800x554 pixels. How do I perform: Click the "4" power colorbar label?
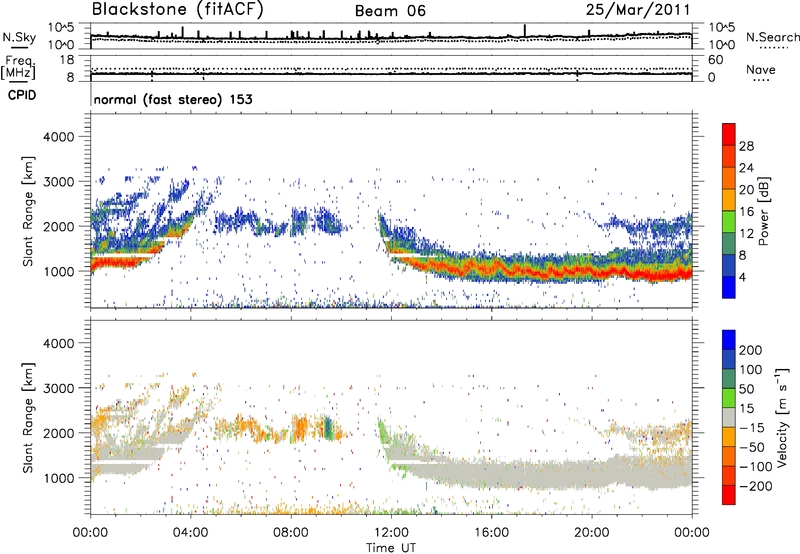742,277
